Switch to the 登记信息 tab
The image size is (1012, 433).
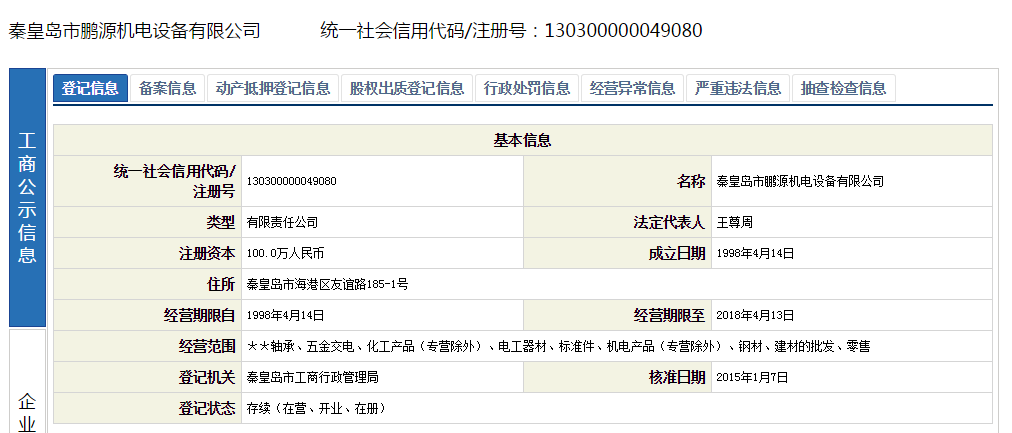(90, 88)
